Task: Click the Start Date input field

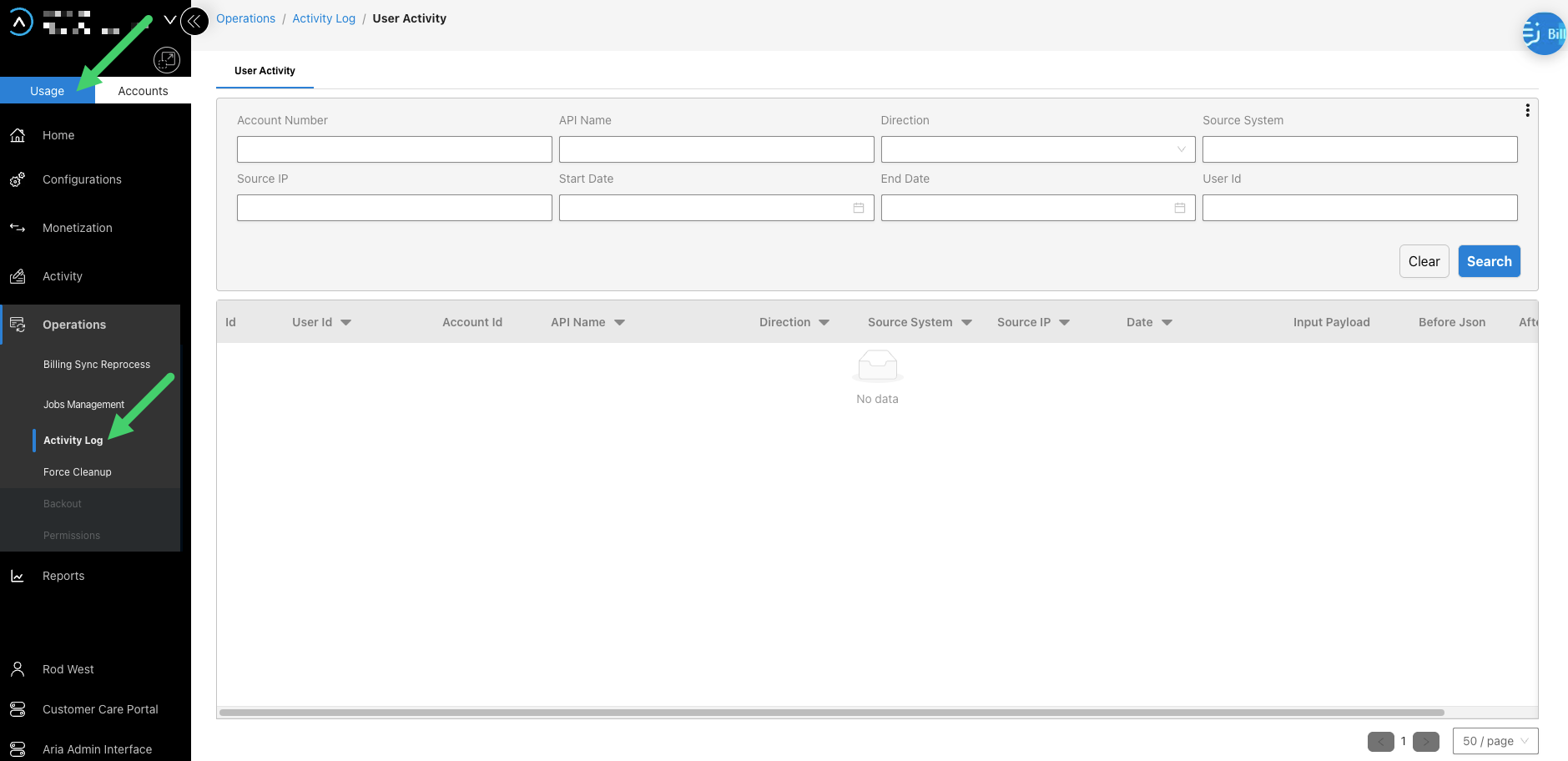Action: tap(717, 208)
